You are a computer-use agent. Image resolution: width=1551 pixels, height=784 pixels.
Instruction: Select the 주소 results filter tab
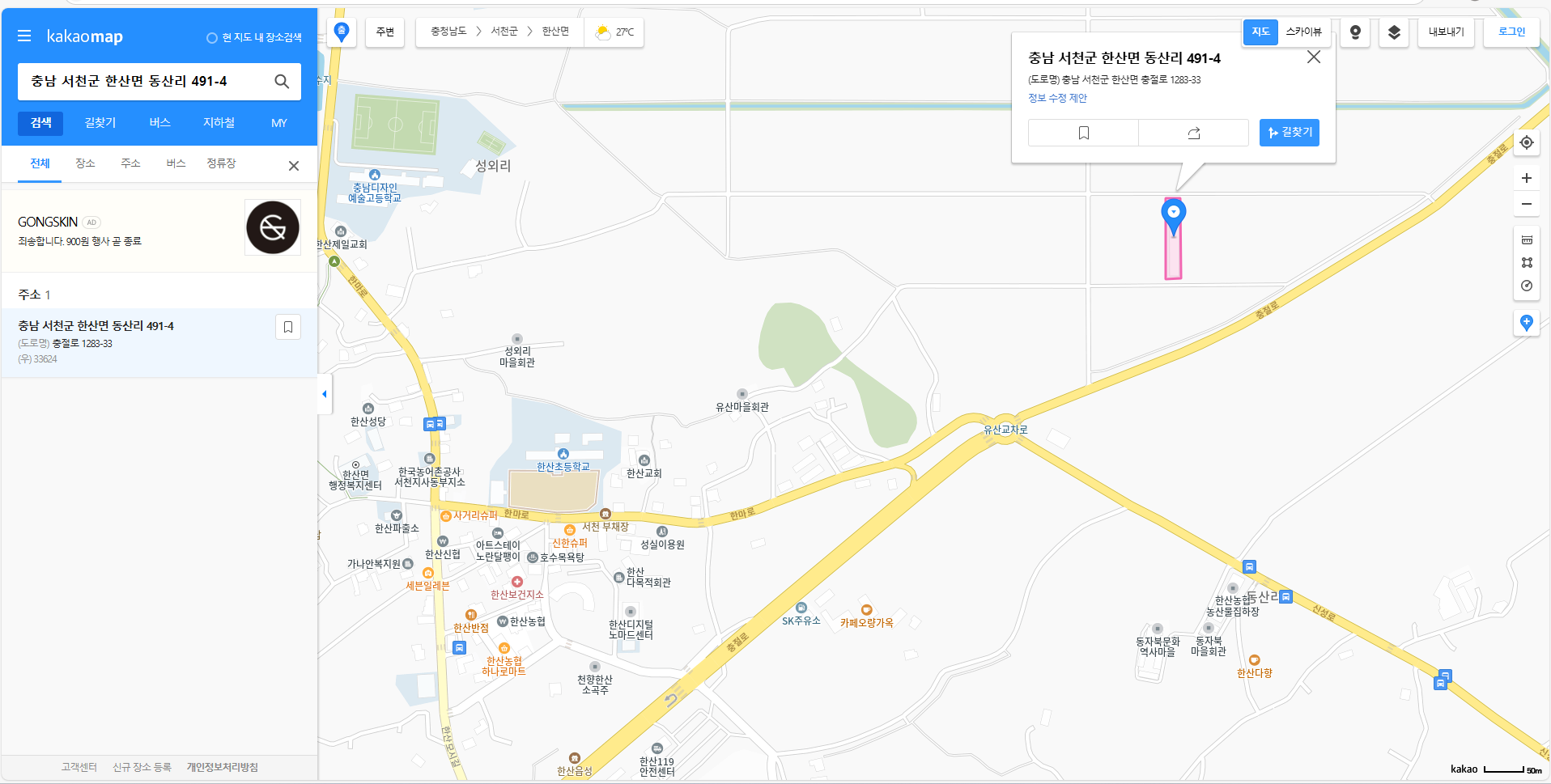click(130, 164)
